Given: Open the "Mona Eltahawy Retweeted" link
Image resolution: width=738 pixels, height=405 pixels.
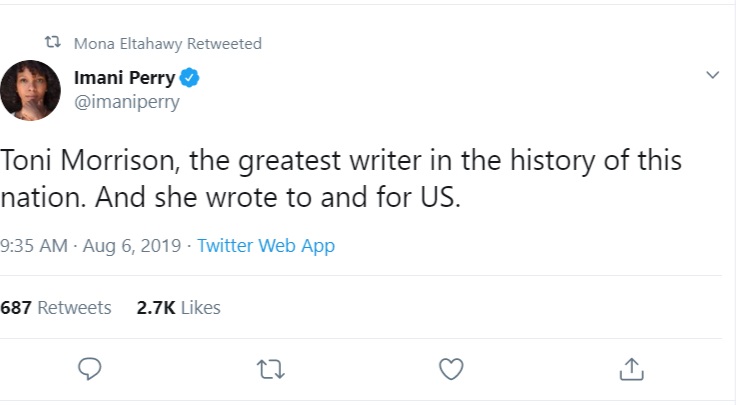Looking at the screenshot, I should (x=168, y=44).
